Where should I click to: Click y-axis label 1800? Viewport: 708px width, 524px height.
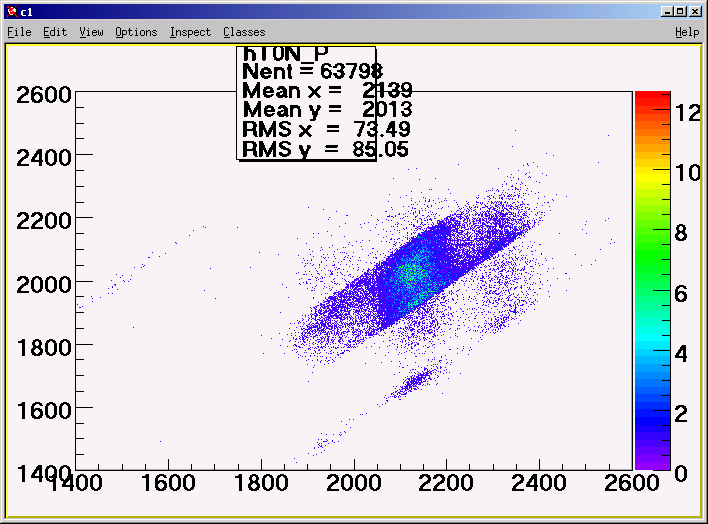44,347
